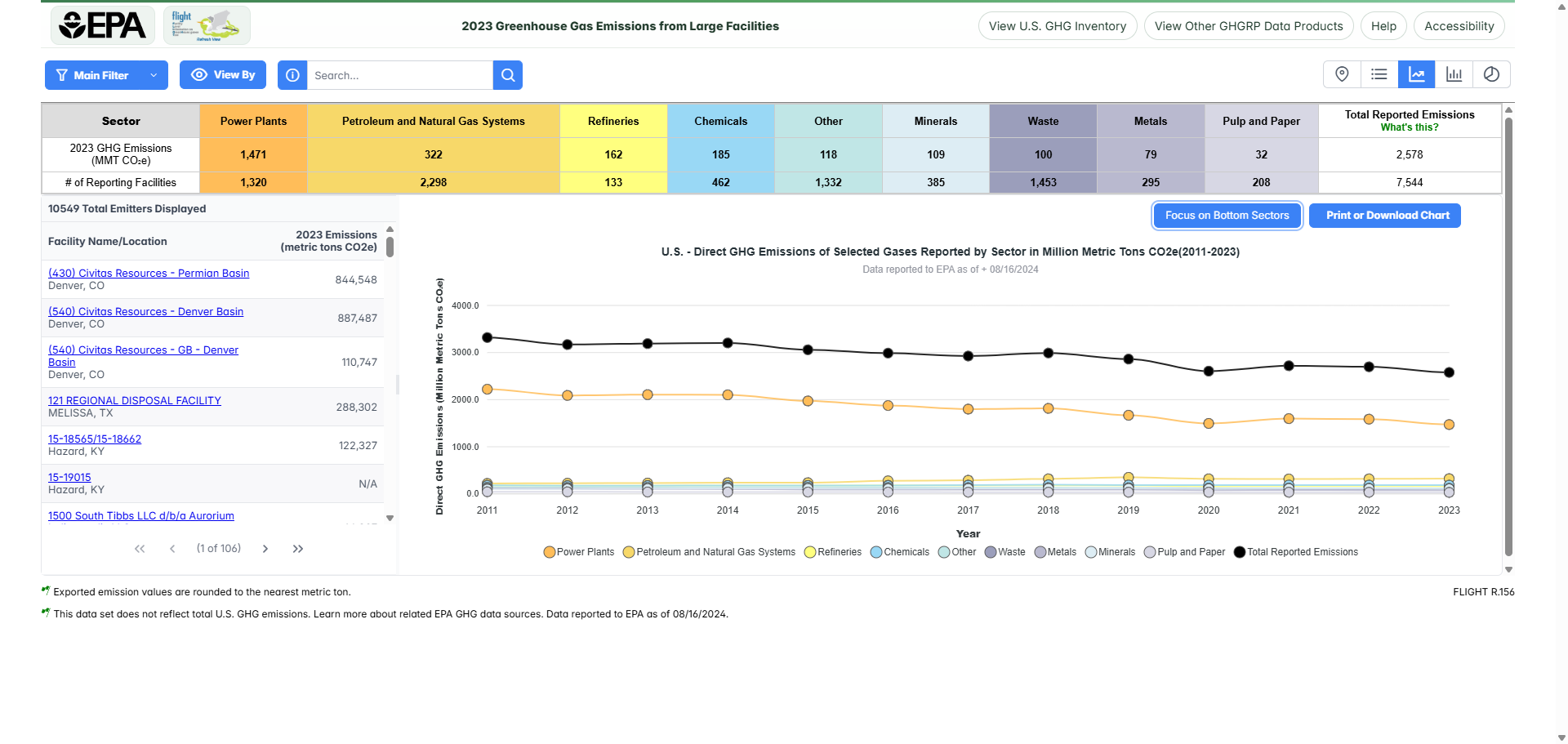Click Focus on Bottom Sectors button
The width and height of the screenshot is (1568, 744).
(1227, 216)
